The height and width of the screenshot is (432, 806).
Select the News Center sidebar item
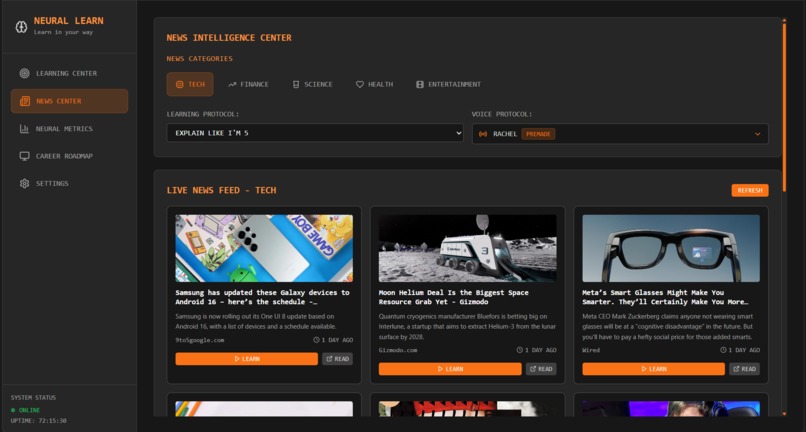(x=69, y=101)
